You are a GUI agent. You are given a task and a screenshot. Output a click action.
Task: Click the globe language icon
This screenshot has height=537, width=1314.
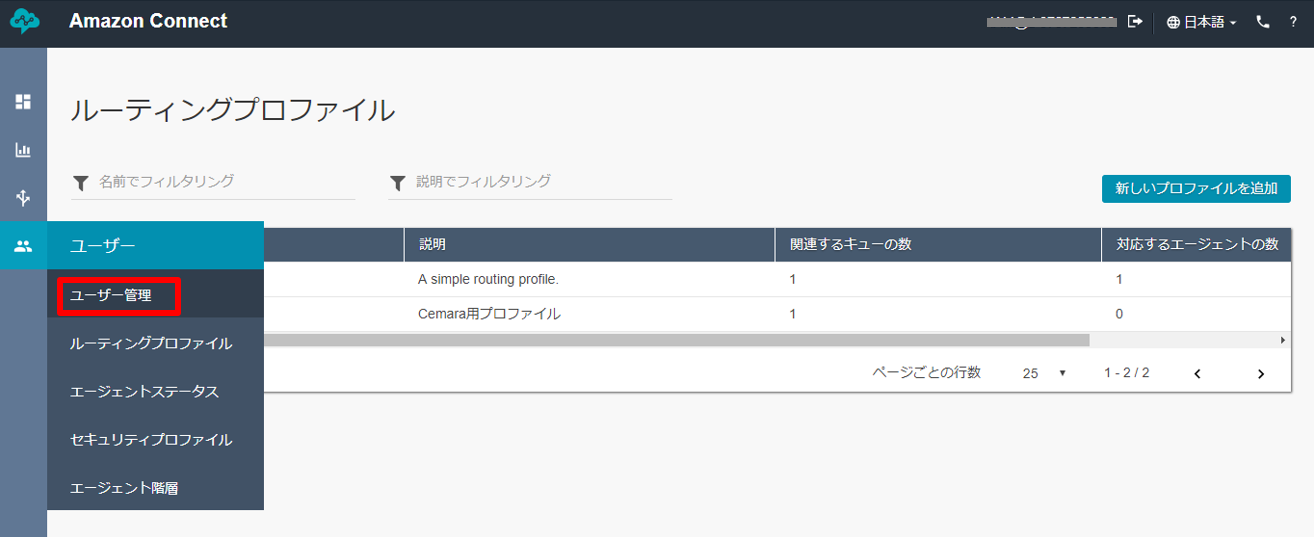(1173, 22)
